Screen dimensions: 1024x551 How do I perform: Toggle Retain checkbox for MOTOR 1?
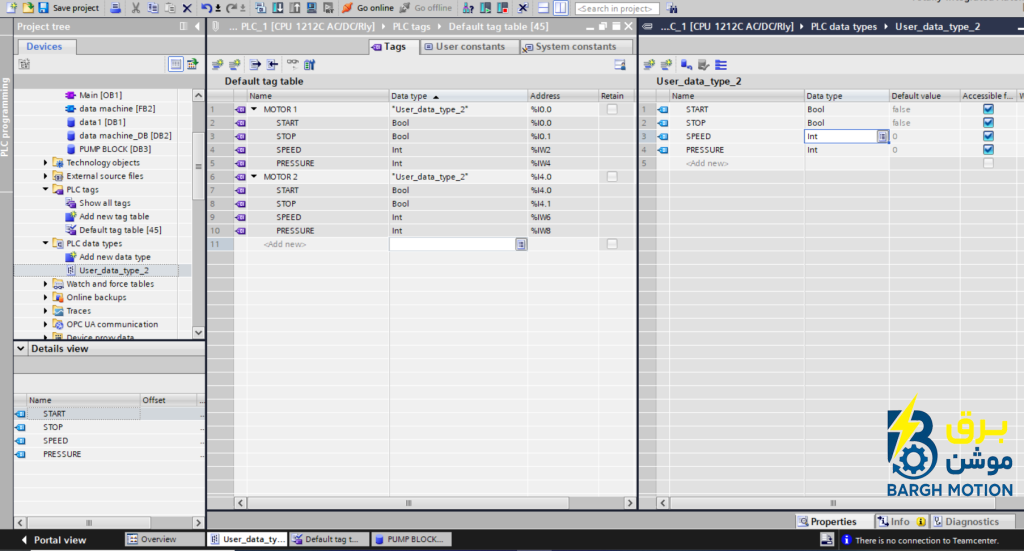click(x=612, y=109)
